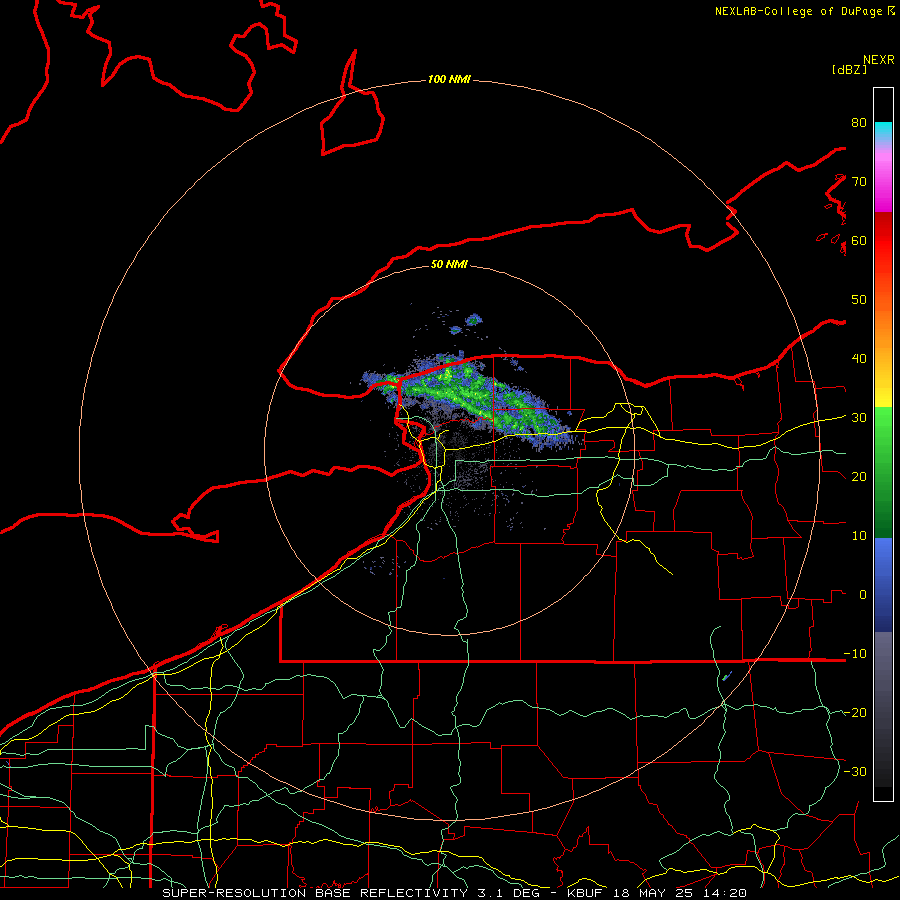Click the 100 NMI range ring label
This screenshot has width=900, height=900.
coord(449,79)
